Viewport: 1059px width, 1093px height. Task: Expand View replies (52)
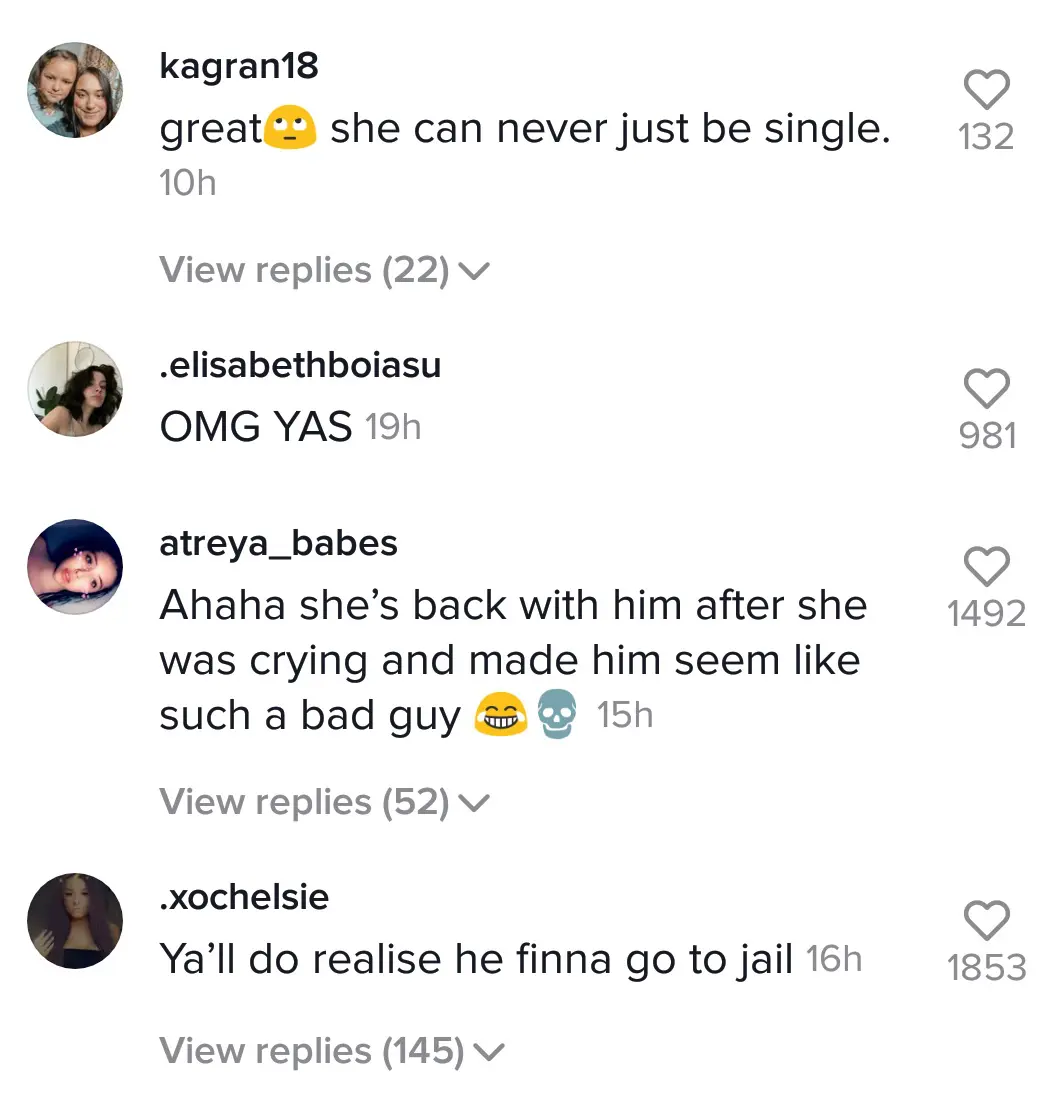(325, 802)
